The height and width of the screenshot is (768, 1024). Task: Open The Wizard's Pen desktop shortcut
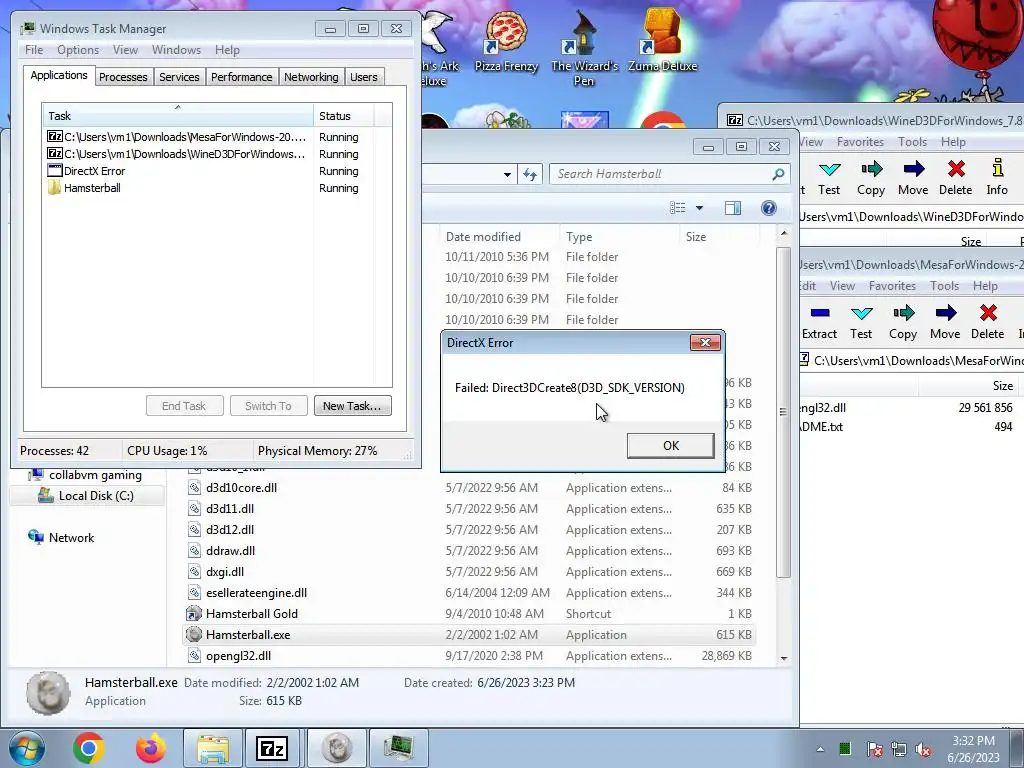click(584, 47)
